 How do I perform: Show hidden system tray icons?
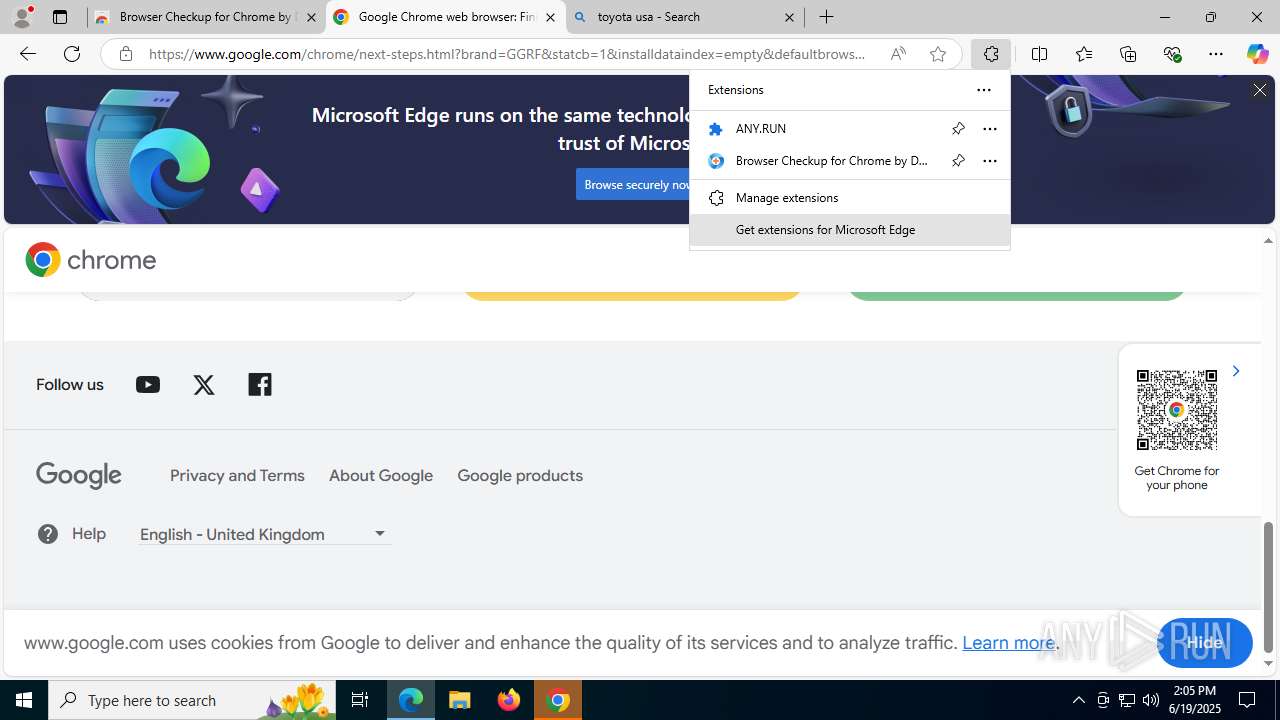(1078, 700)
